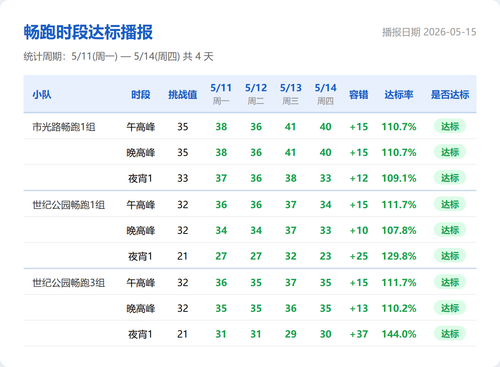Viewport: 500px width, 367px height.
Task: Click 5/14 value 30 in 世纪公园畅跑3组 夜宵1 row
Action: point(326,334)
